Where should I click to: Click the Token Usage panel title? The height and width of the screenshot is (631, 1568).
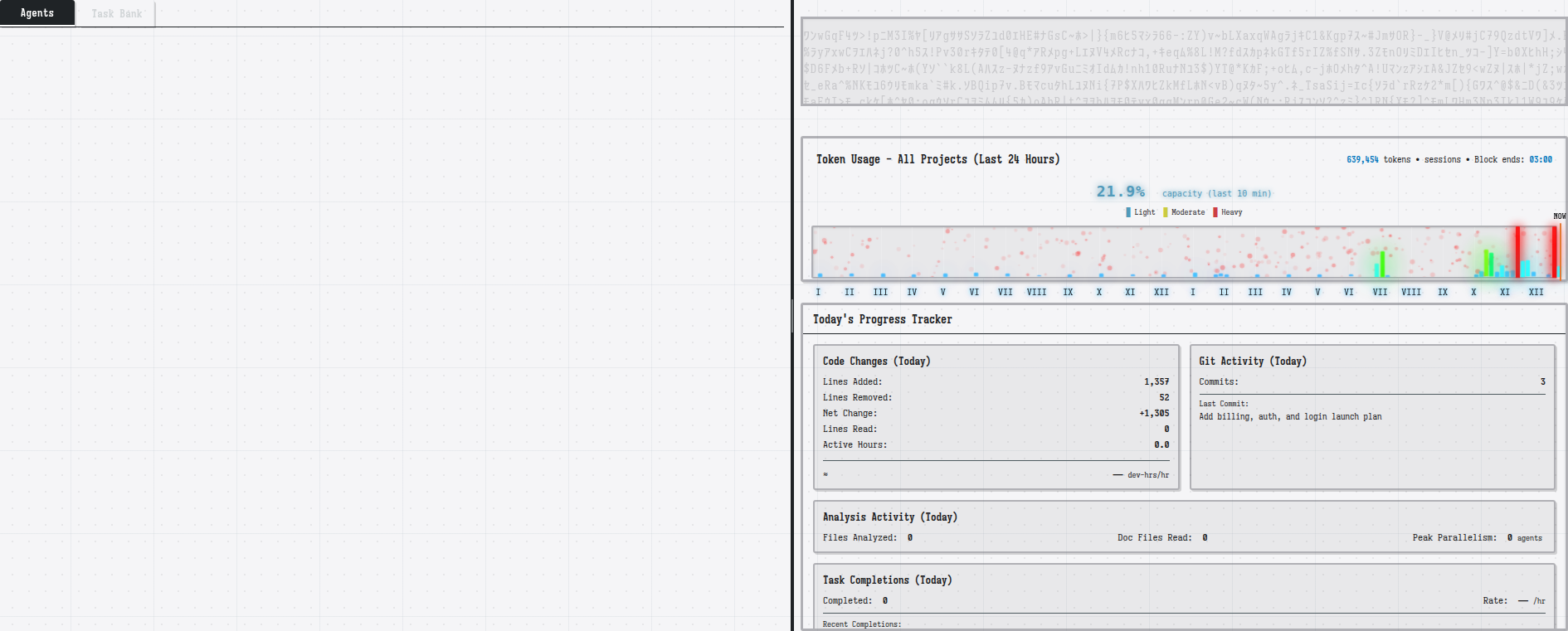click(937, 159)
